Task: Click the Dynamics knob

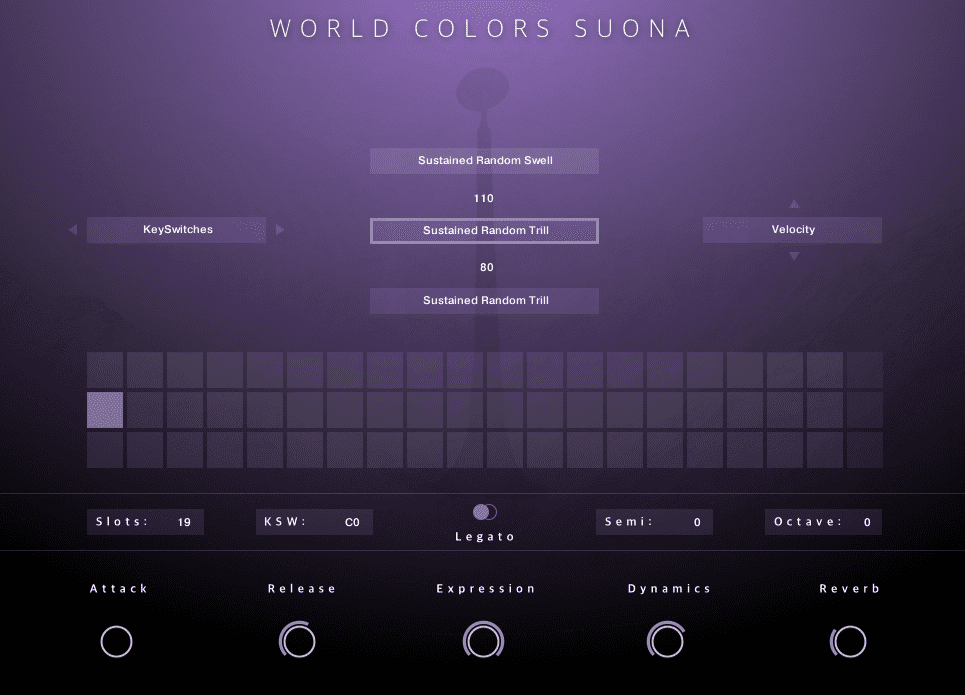Action: pos(666,641)
